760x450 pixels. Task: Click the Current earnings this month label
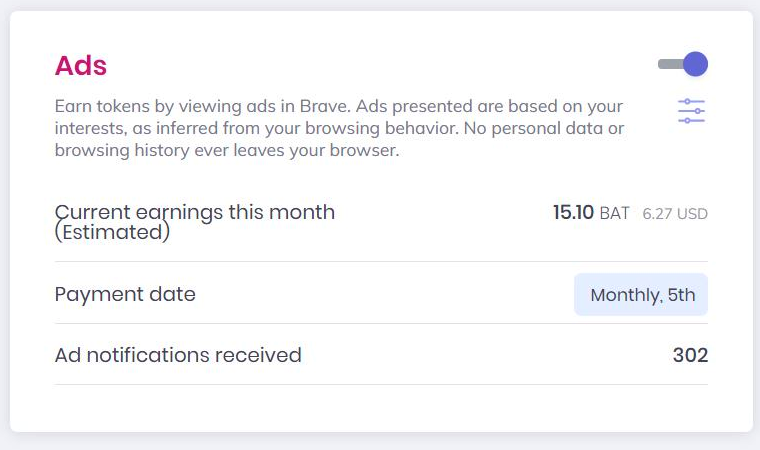(x=195, y=212)
